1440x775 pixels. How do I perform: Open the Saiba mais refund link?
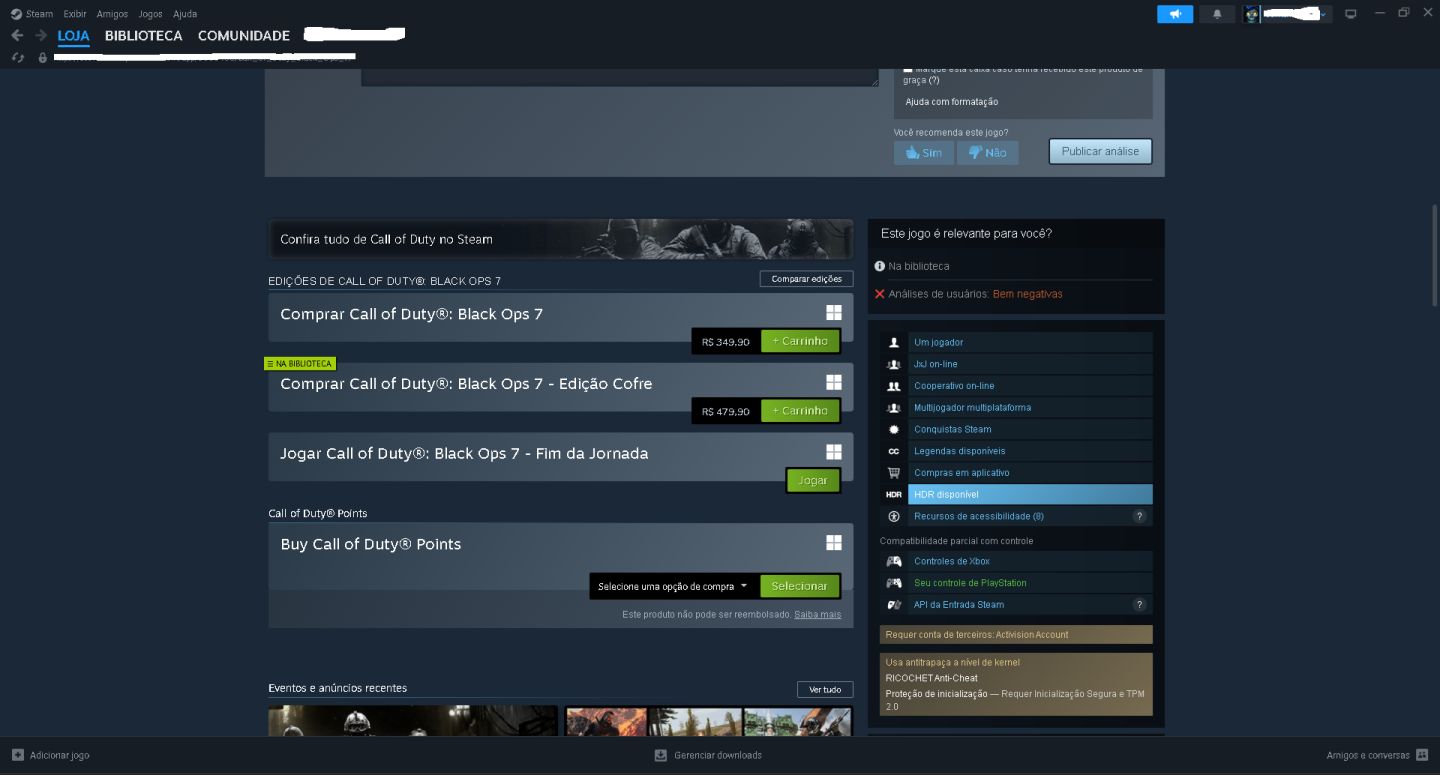818,614
